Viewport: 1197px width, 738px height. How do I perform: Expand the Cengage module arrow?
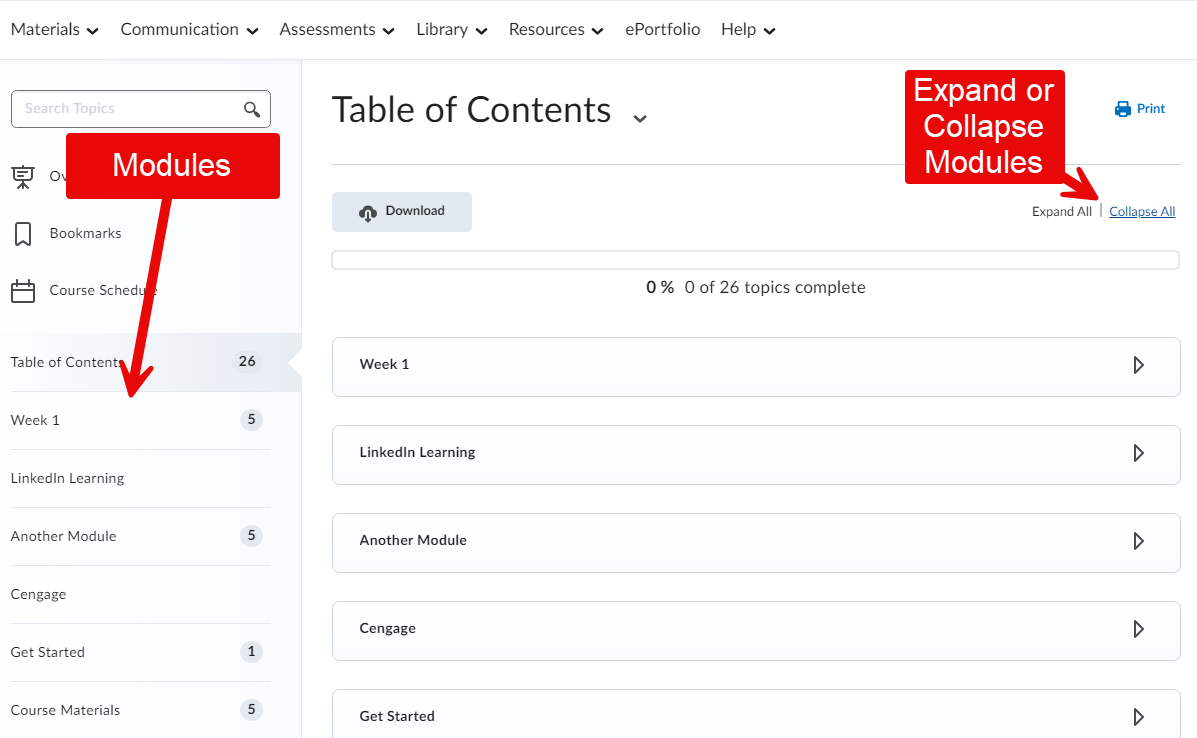(x=1138, y=629)
